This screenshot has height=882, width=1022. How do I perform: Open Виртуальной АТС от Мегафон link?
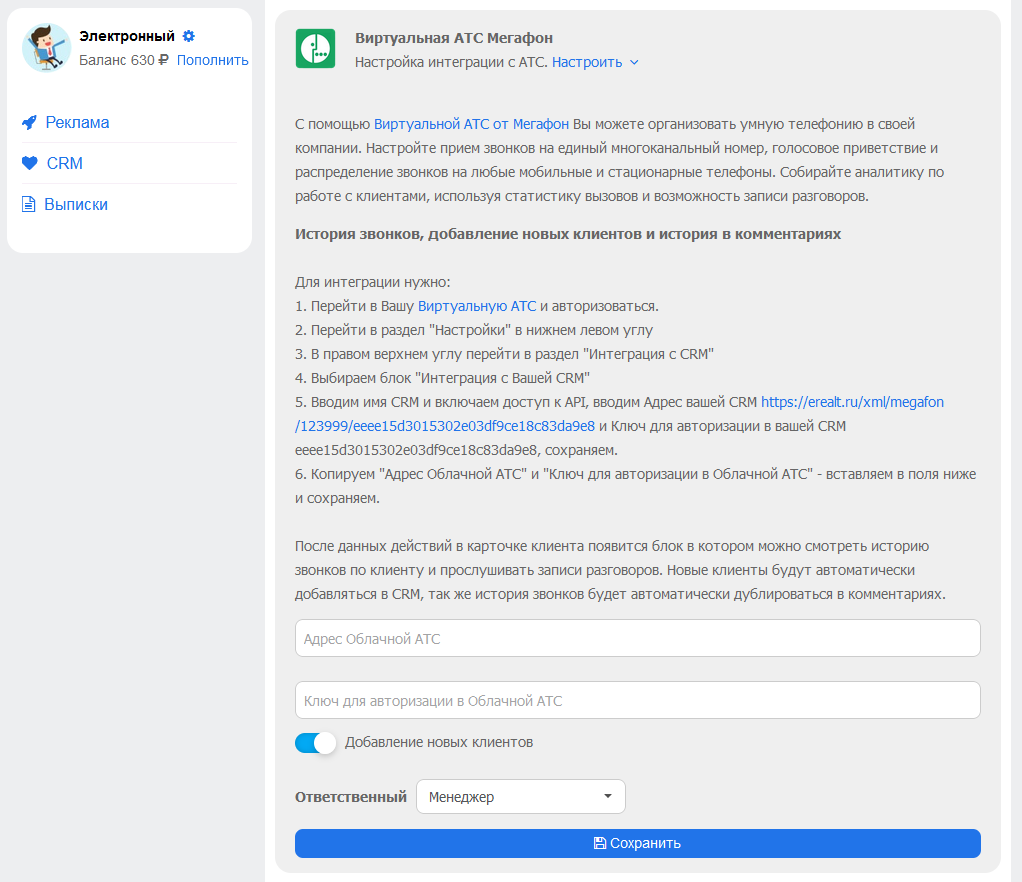(471, 124)
